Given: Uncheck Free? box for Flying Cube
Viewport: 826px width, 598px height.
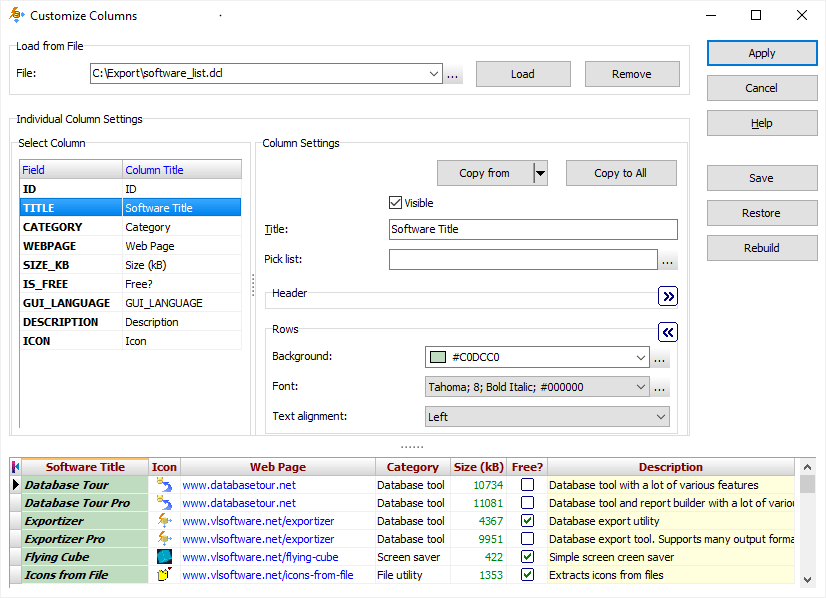Looking at the screenshot, I should pos(527,557).
